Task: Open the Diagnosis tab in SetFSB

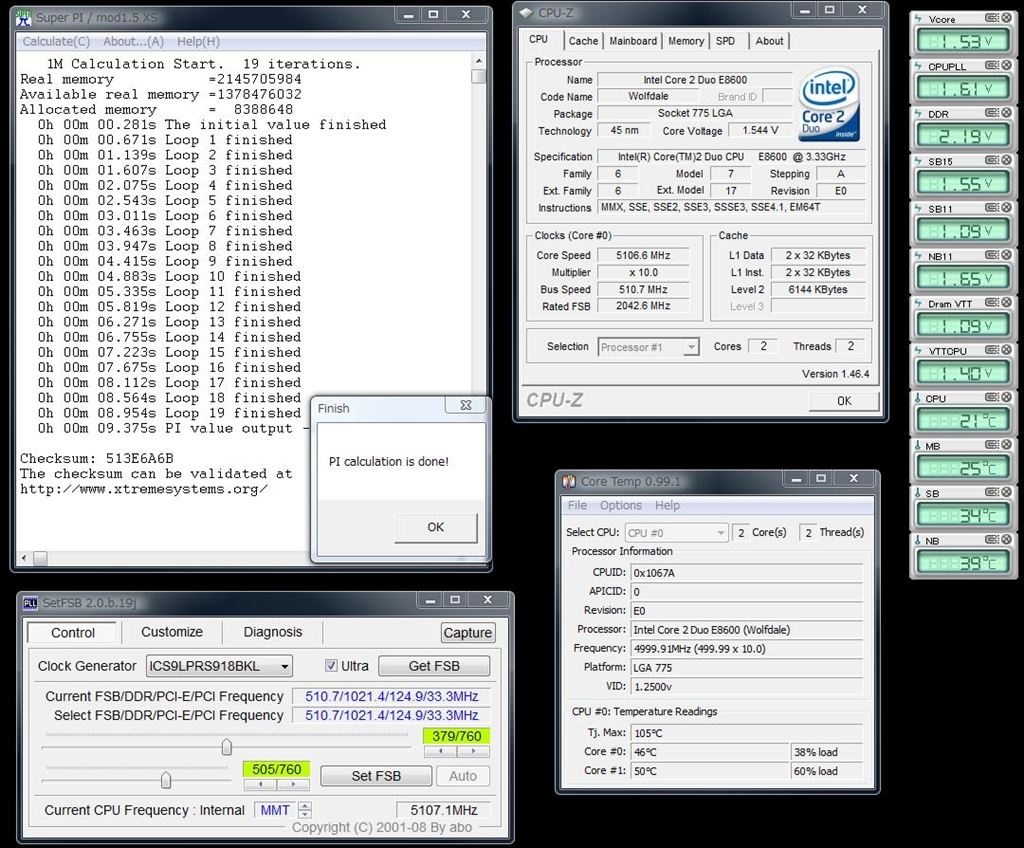Action: point(272,632)
